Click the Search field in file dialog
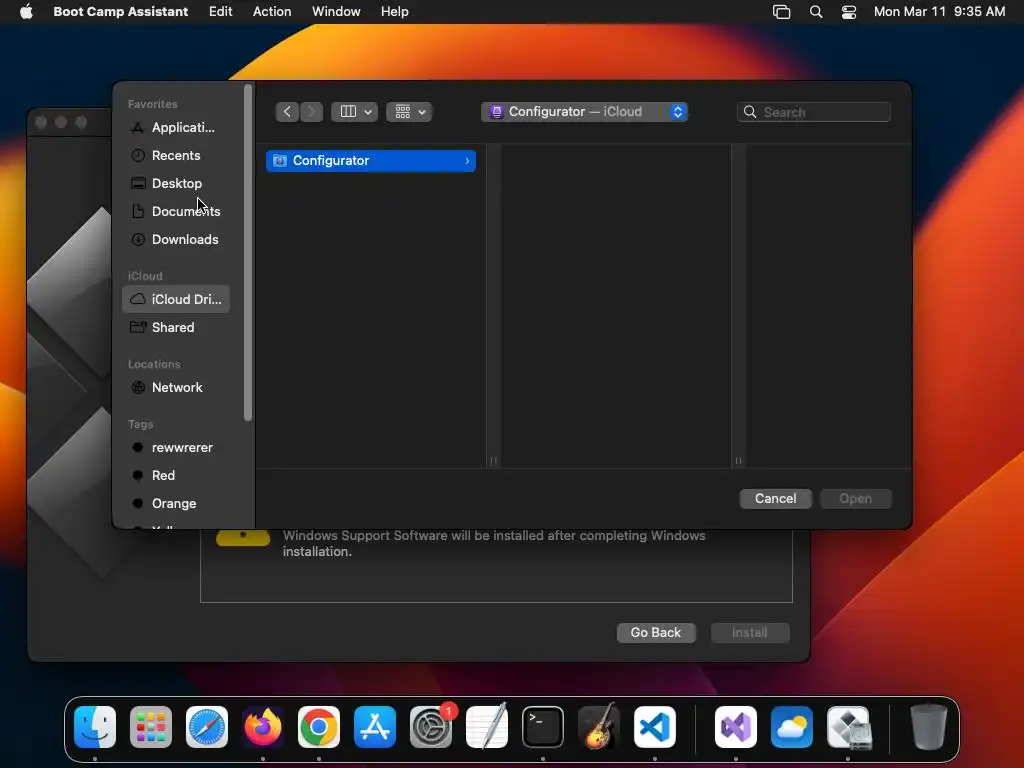This screenshot has height=768, width=1024. tap(814, 112)
